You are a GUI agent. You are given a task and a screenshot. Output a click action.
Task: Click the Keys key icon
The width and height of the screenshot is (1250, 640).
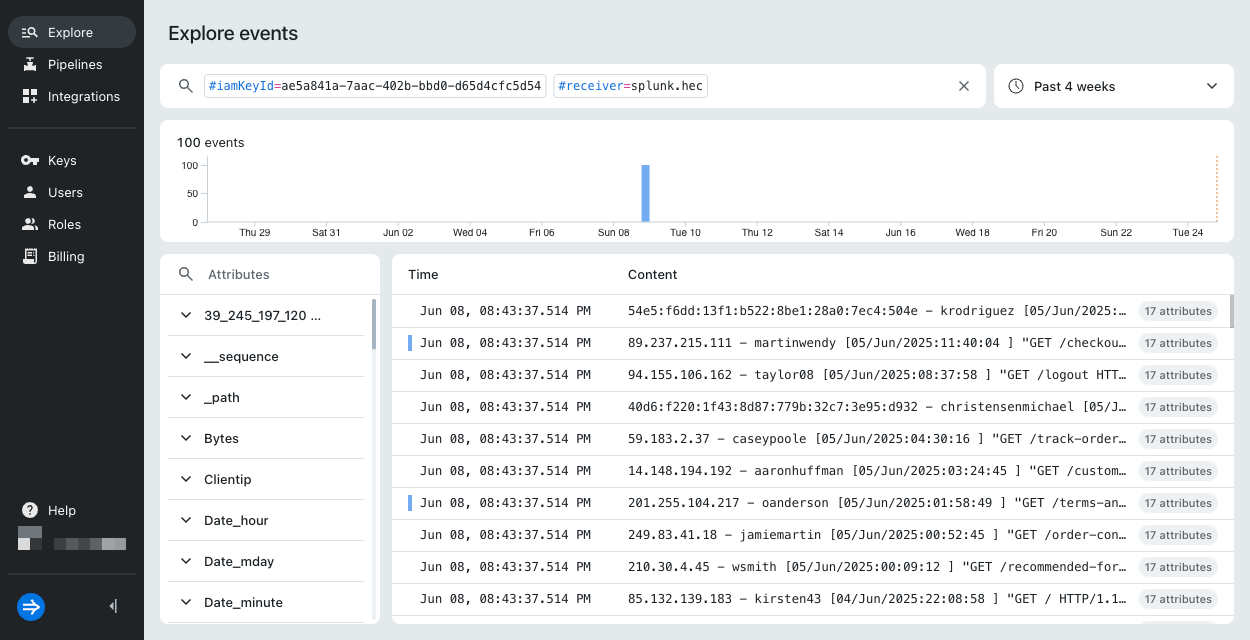(x=29, y=160)
